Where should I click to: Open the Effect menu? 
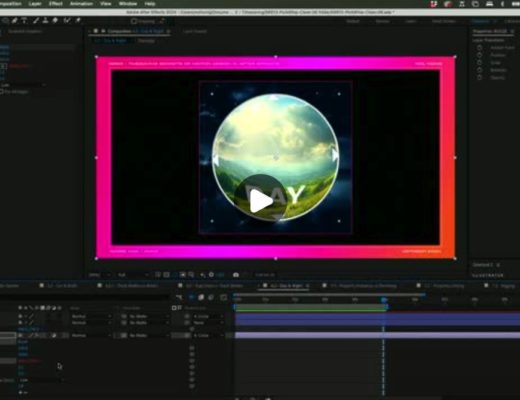(56, 4)
